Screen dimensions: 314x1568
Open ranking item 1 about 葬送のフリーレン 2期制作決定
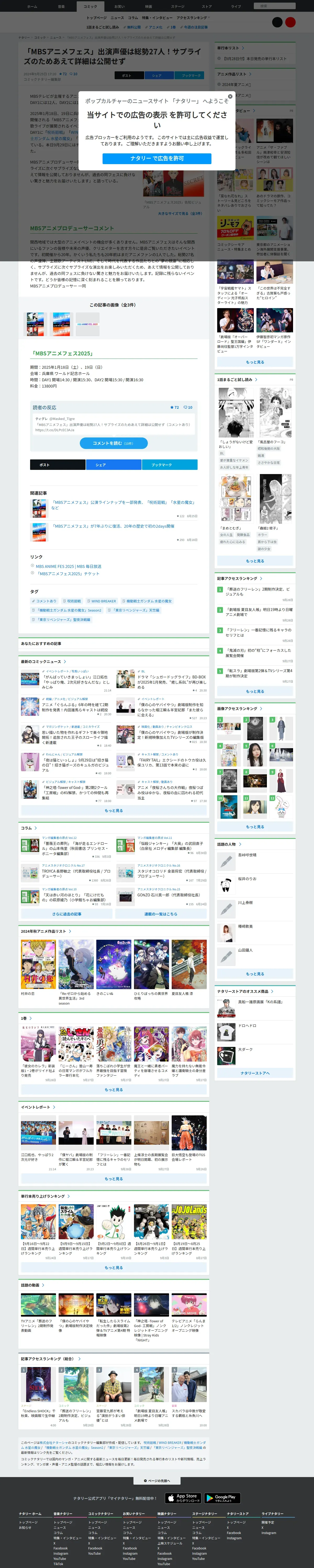(x=255, y=593)
